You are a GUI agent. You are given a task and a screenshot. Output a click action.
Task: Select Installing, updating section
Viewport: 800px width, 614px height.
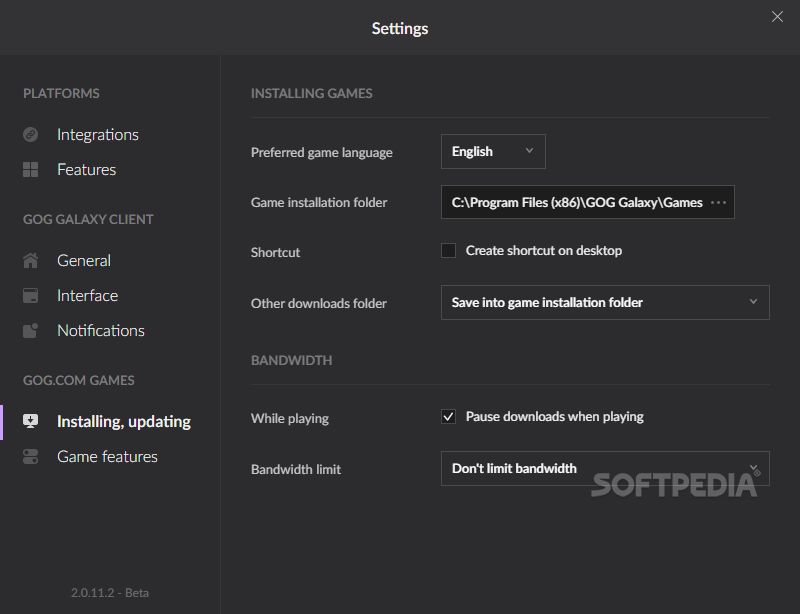[124, 422]
